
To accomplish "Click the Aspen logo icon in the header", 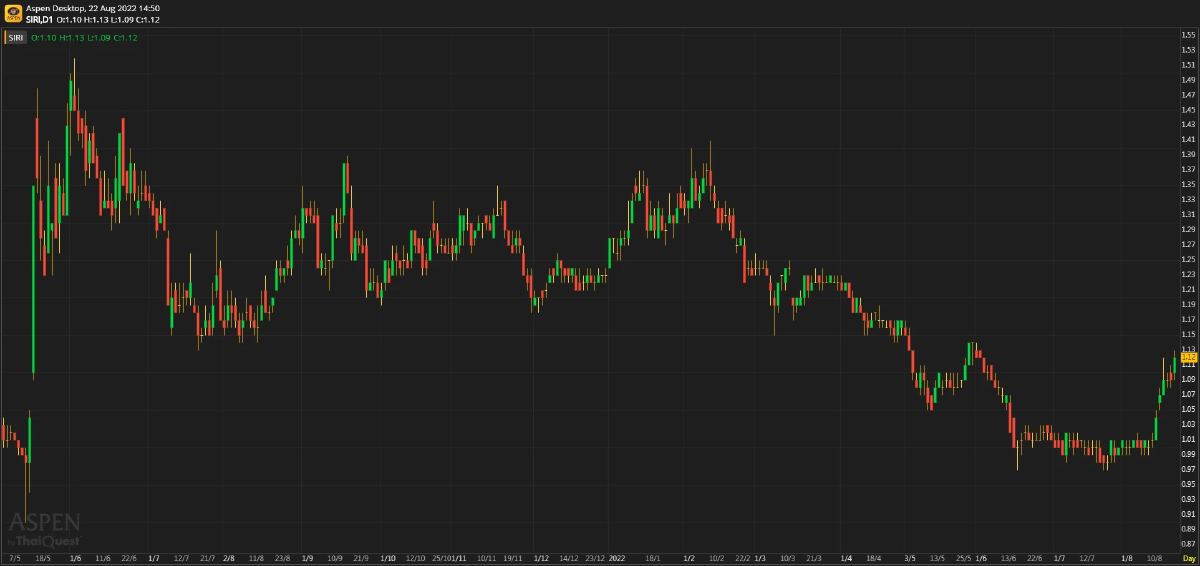I will pos(13,13).
